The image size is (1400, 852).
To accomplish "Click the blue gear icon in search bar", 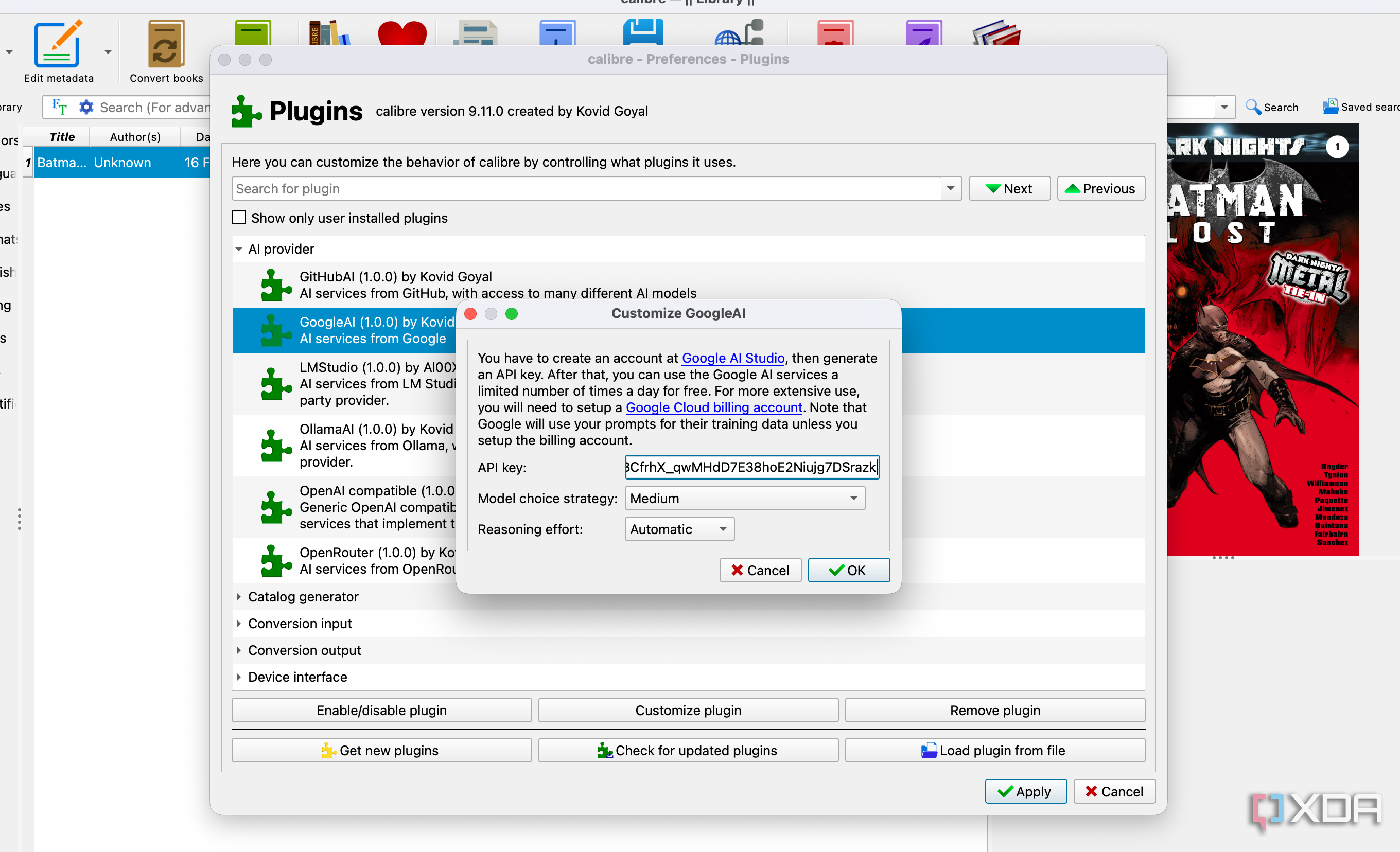I will pos(86,107).
